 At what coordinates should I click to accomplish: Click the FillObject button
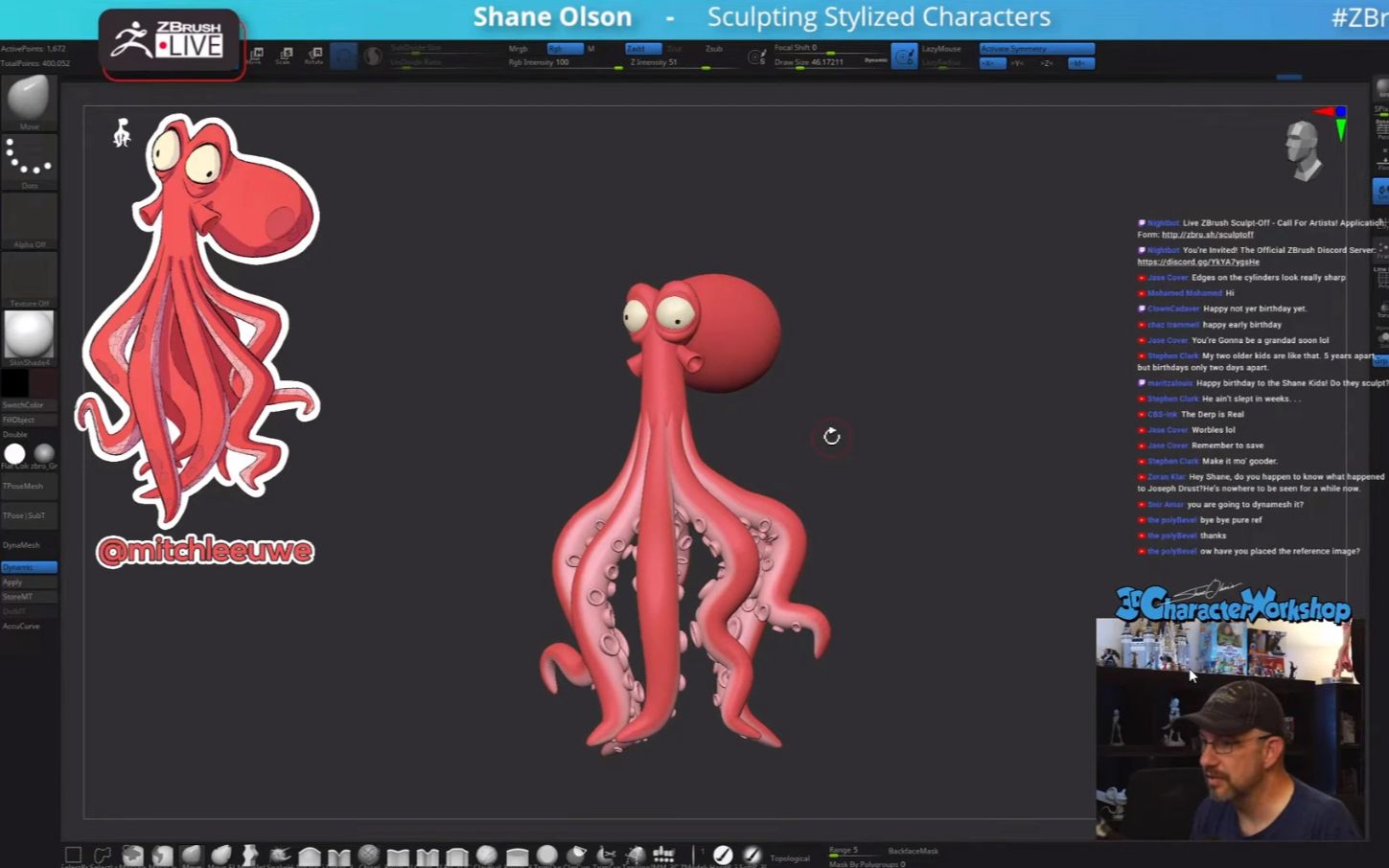(x=29, y=420)
